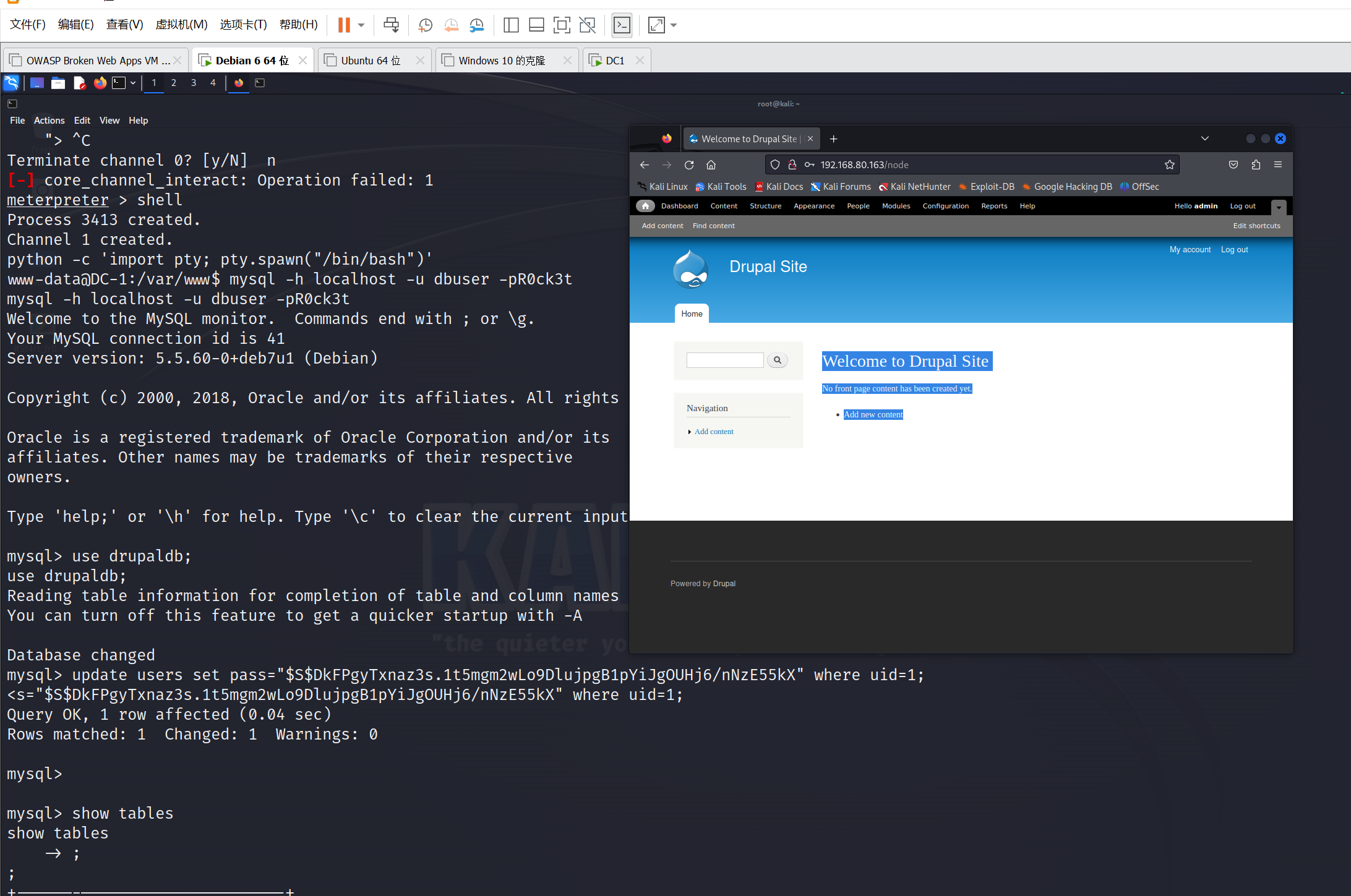1351x896 pixels.
Task: Click the stretch guest display icon
Action: click(656, 25)
